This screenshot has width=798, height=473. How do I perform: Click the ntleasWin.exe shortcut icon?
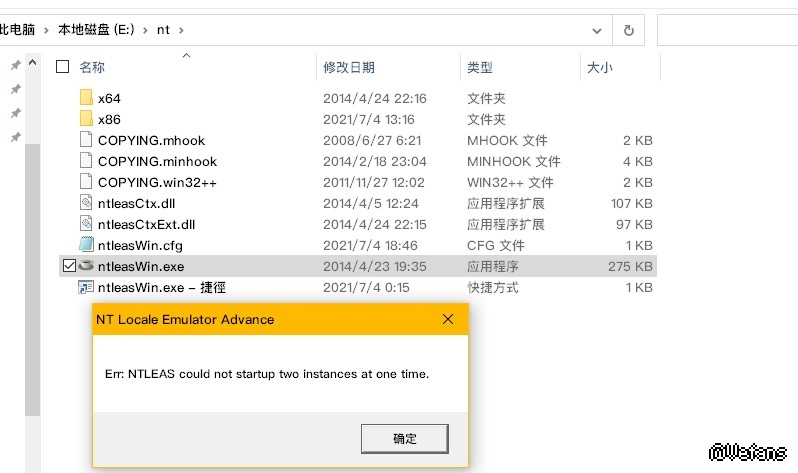click(x=86, y=287)
